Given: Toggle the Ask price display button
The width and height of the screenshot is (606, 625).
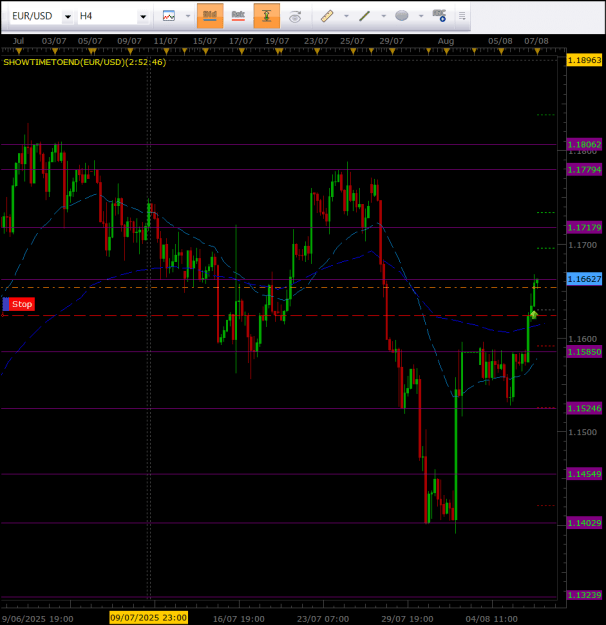Looking at the screenshot, I should [238, 16].
